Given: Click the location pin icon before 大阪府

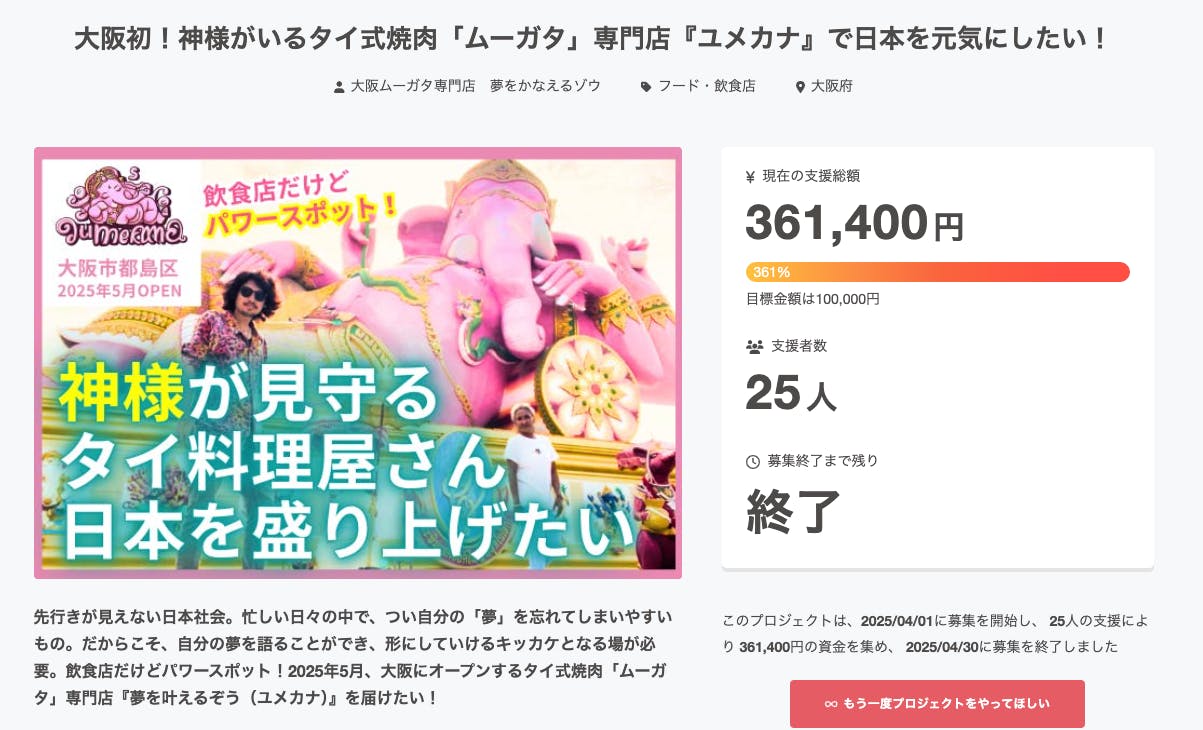Looking at the screenshot, I should click(800, 87).
